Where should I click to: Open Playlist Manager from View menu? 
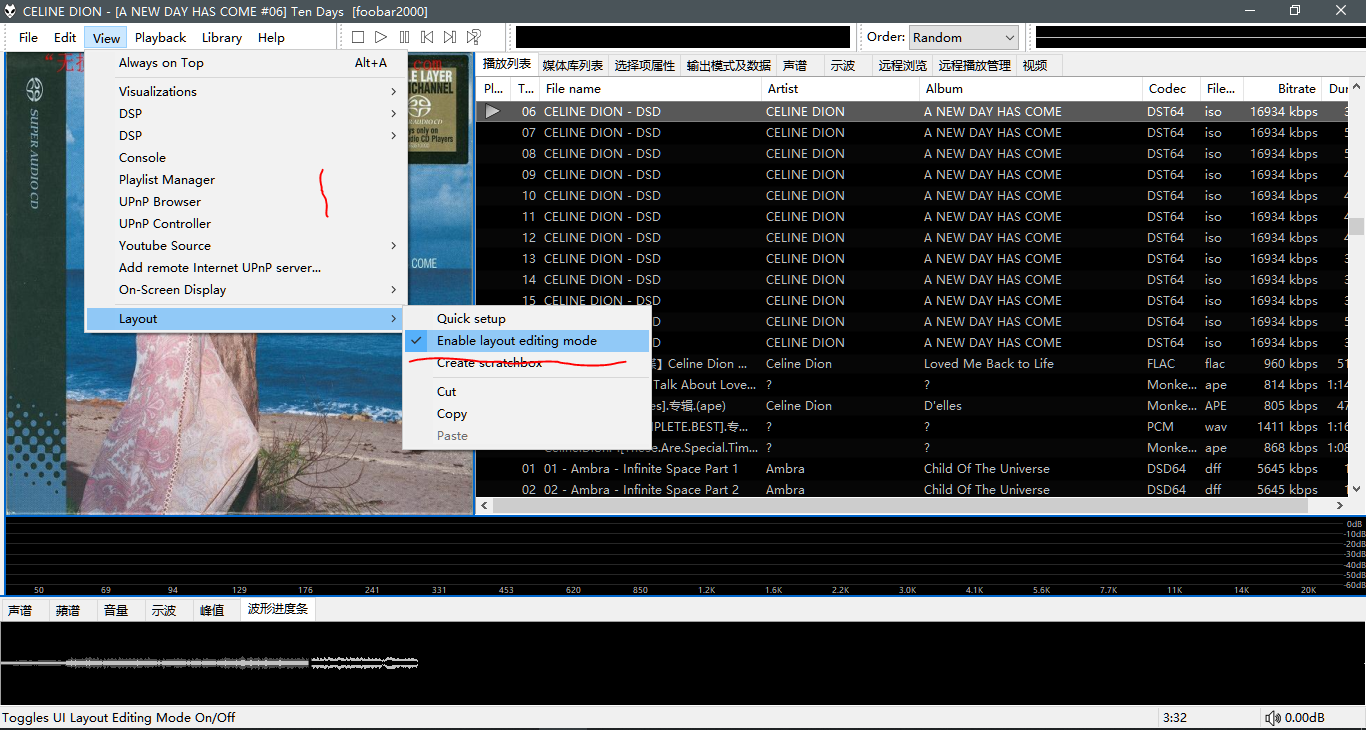167,180
